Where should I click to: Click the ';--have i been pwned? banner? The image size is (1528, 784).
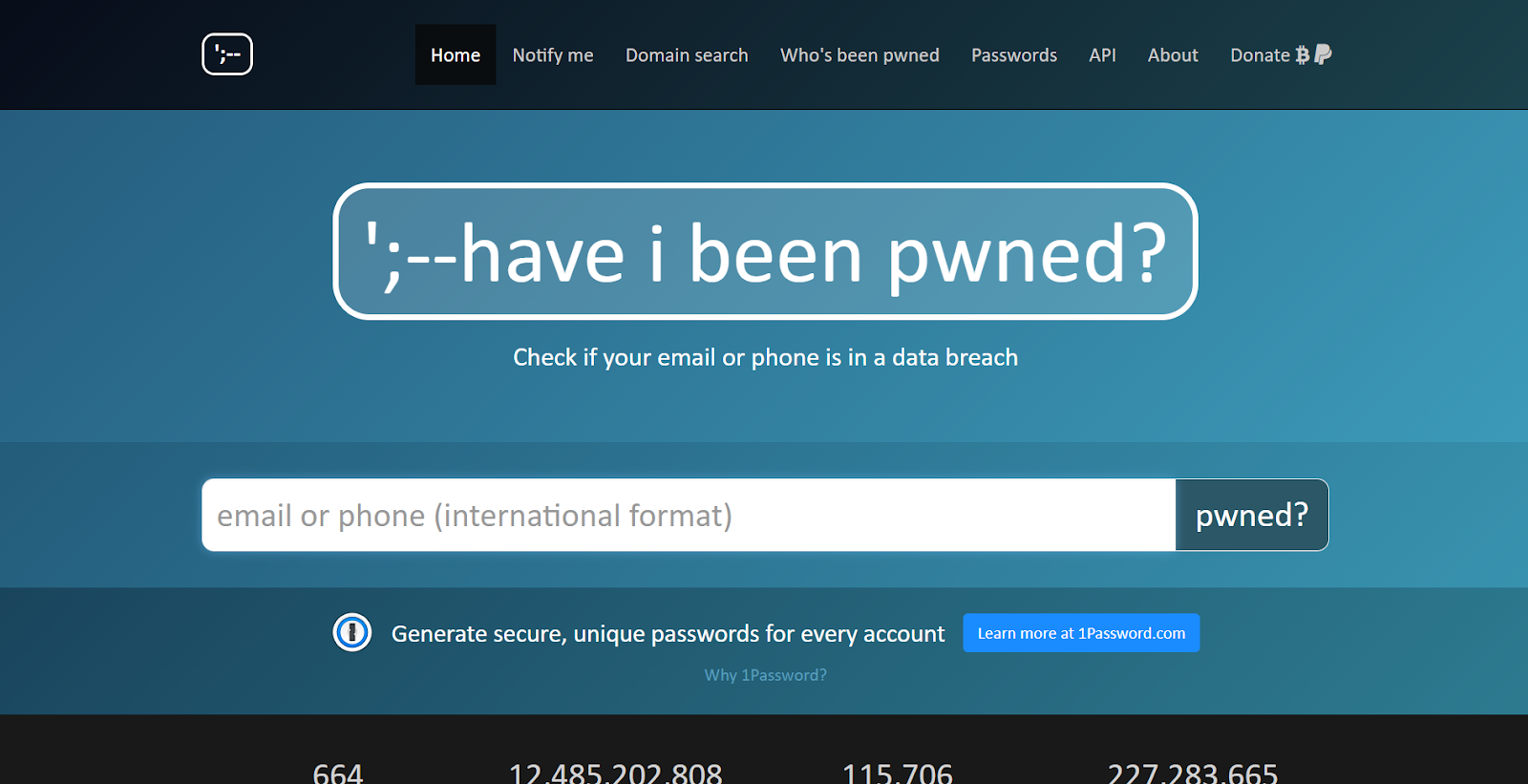pyautogui.click(x=765, y=251)
